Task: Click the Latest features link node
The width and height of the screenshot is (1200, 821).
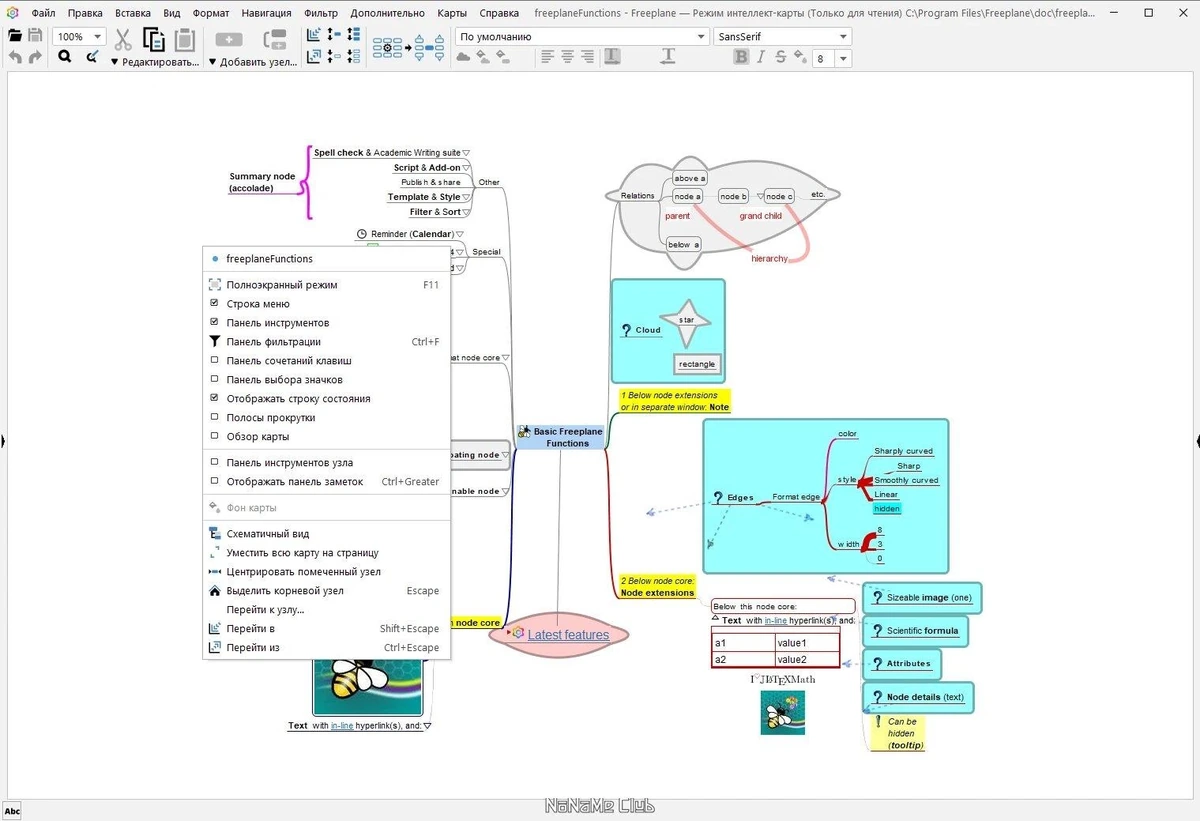Action: (x=567, y=634)
